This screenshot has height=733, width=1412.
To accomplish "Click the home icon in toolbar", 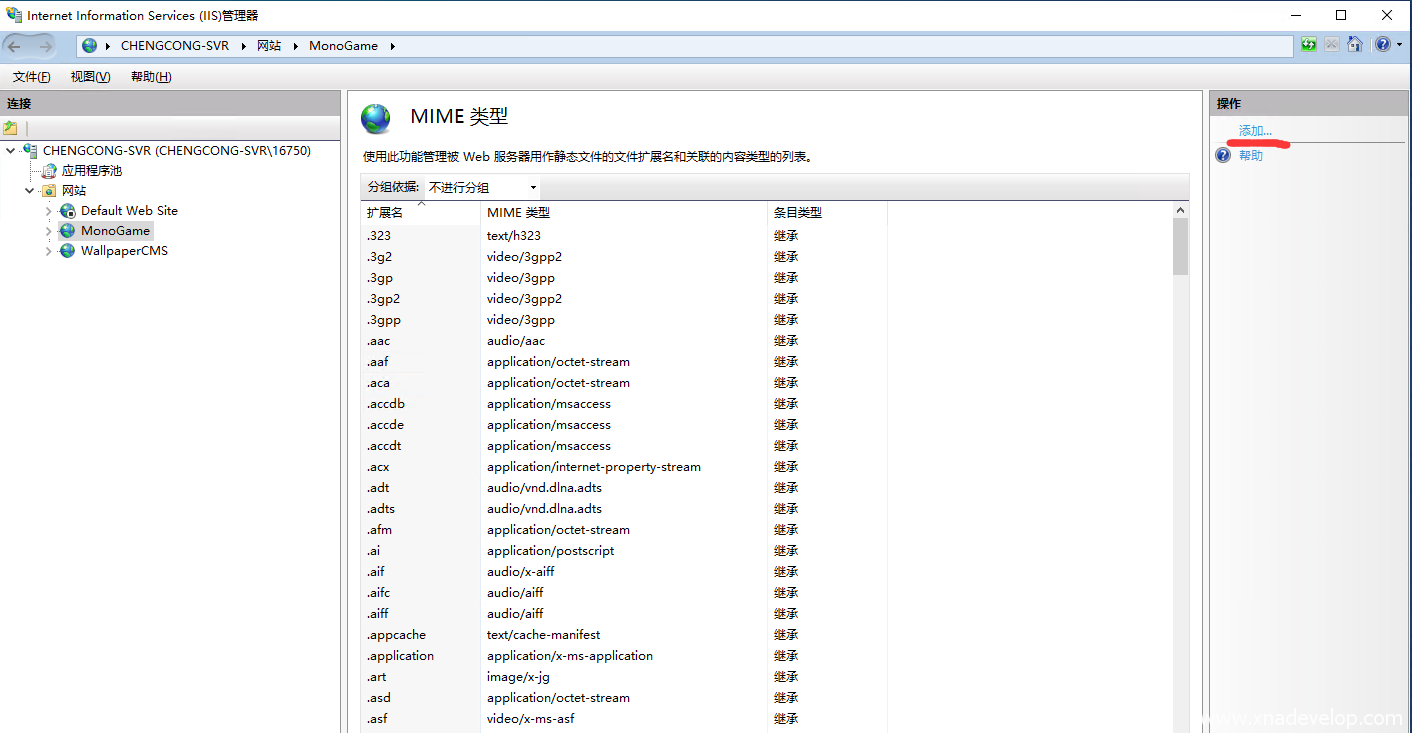I will (x=1355, y=45).
